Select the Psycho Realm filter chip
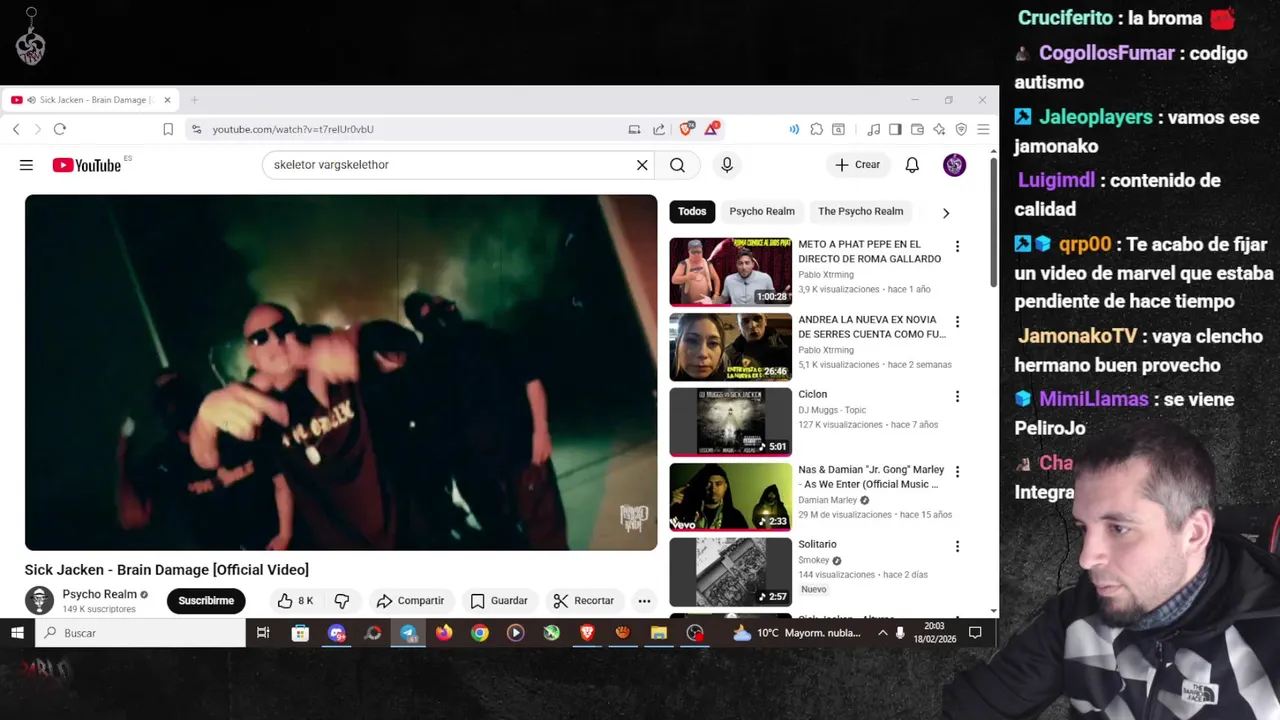 click(x=762, y=211)
